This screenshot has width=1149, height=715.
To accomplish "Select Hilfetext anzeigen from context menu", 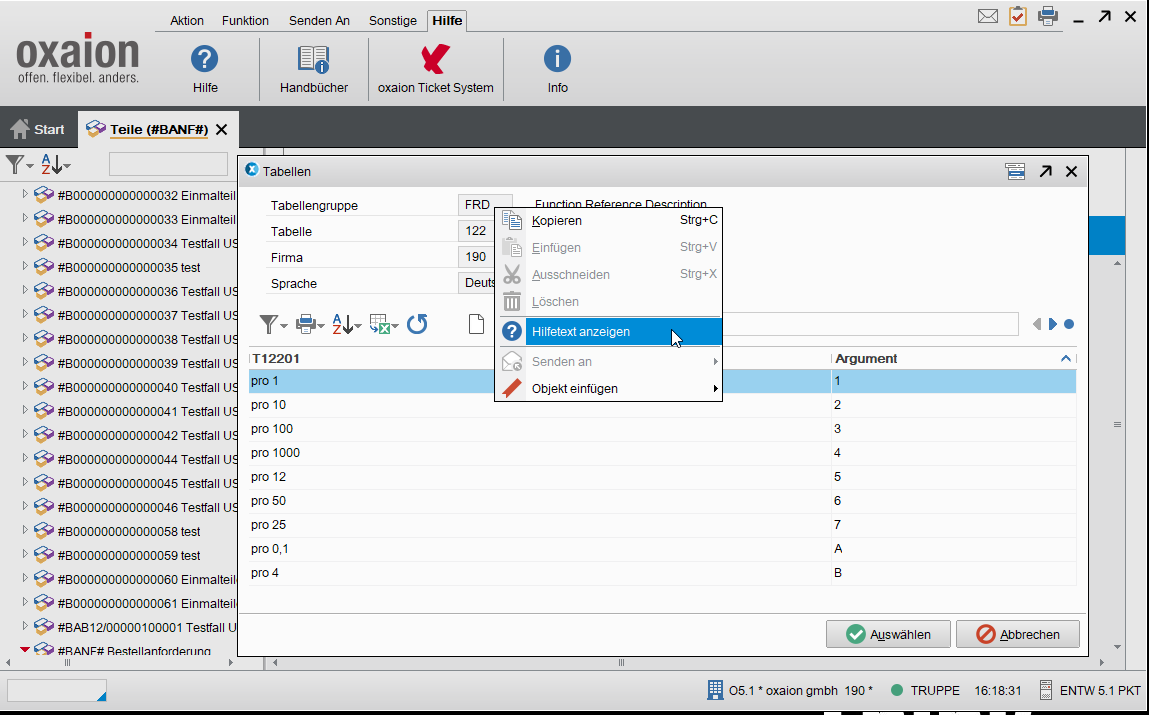I will (x=581, y=332).
